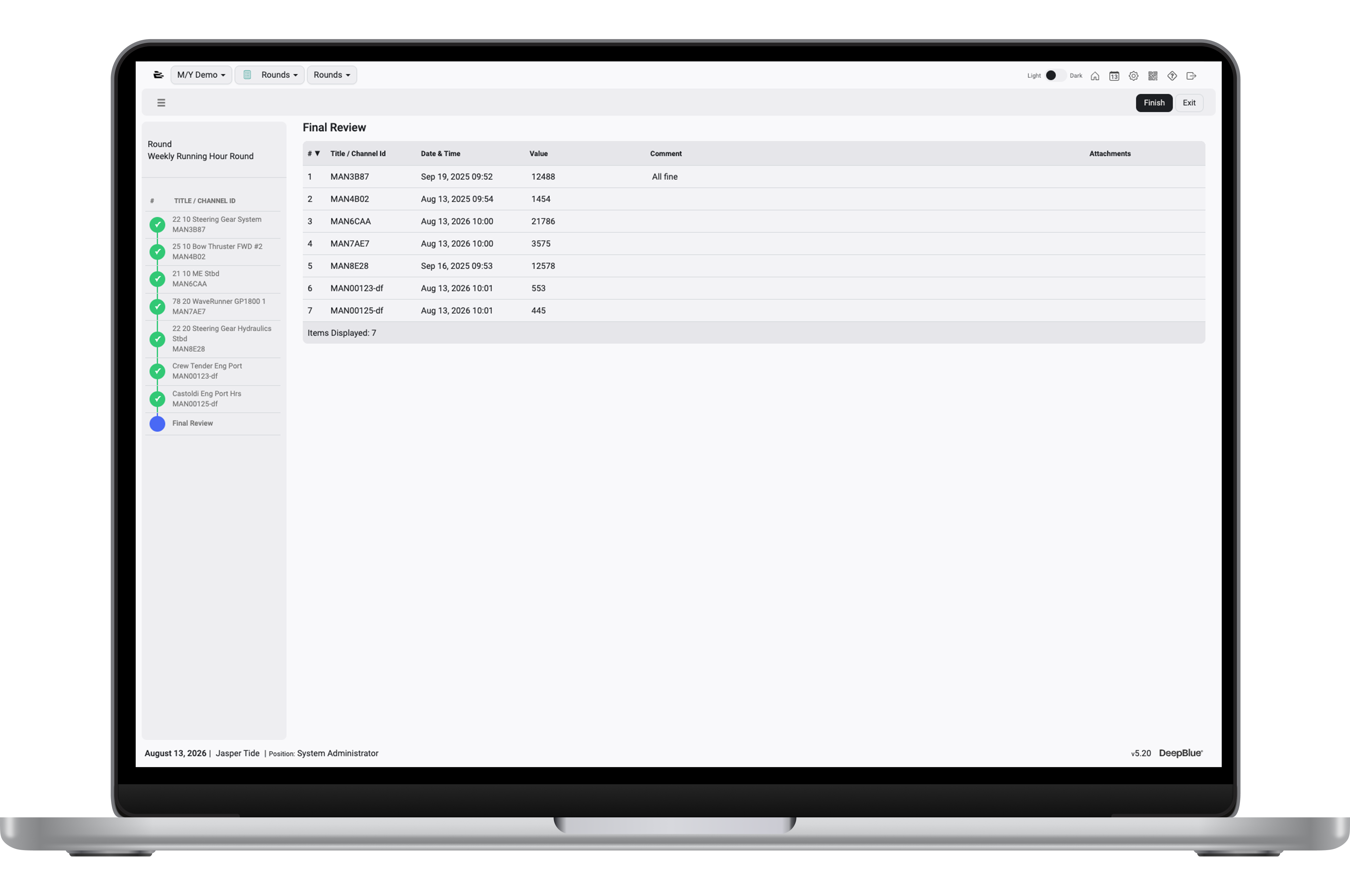This screenshot has height=896, width=1350.
Task: Click the Finish button
Action: point(1154,103)
